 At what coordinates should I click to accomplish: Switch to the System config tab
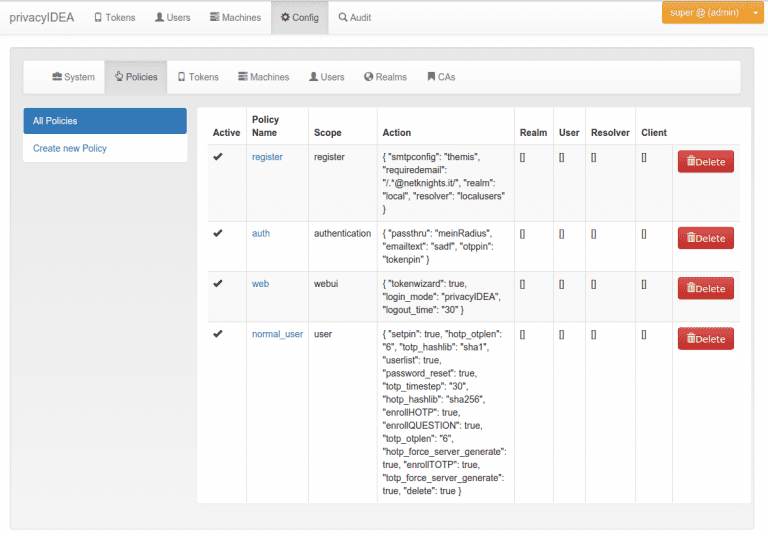[73, 77]
